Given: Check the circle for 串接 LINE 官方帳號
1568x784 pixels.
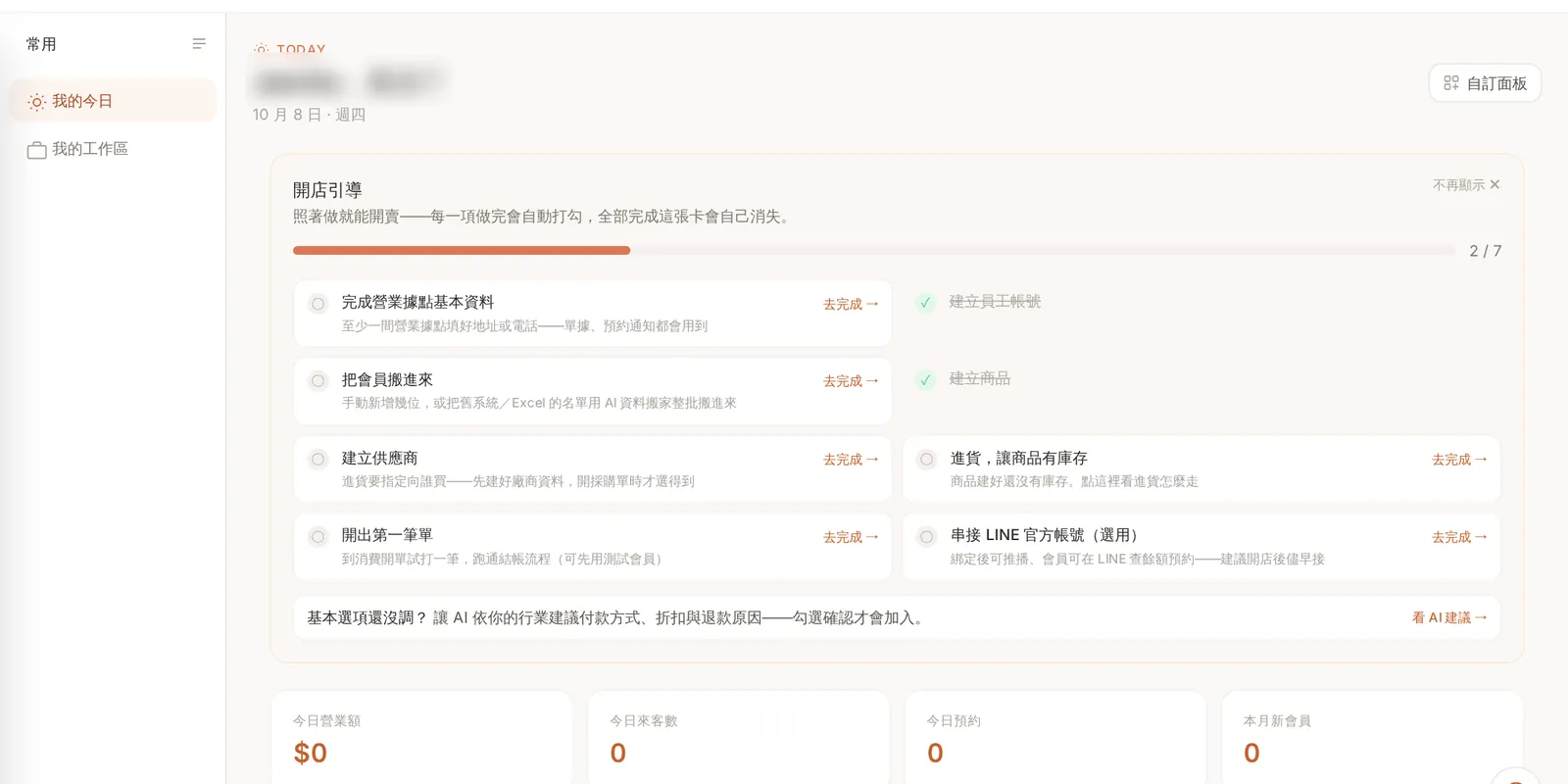Looking at the screenshot, I should pos(926,536).
